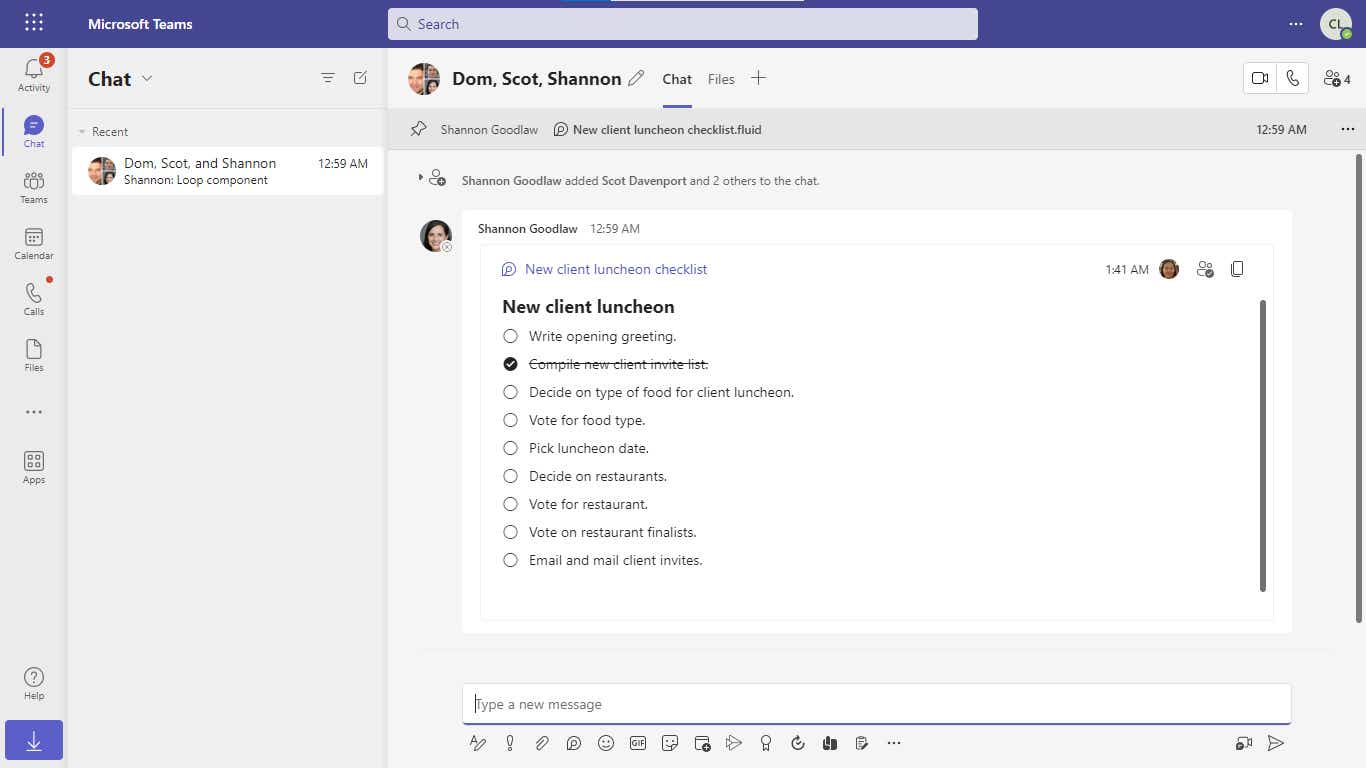This screenshot has width=1366, height=768.
Task: Open the Chat section in sidebar
Action: (34, 131)
